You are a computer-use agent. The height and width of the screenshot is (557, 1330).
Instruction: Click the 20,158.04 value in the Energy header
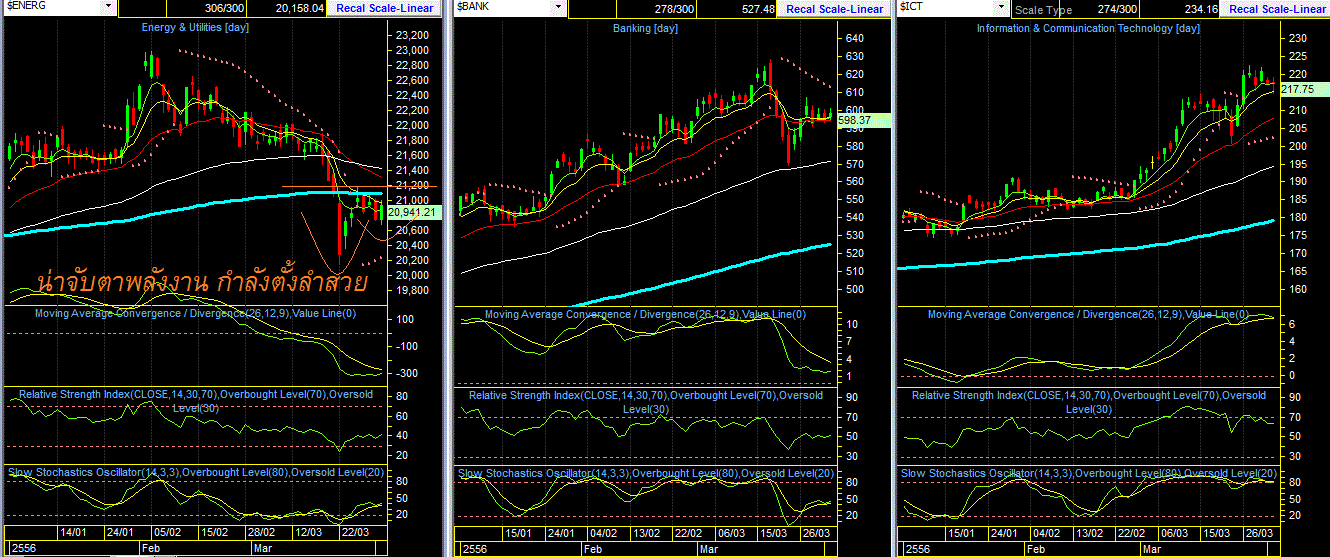(298, 9)
